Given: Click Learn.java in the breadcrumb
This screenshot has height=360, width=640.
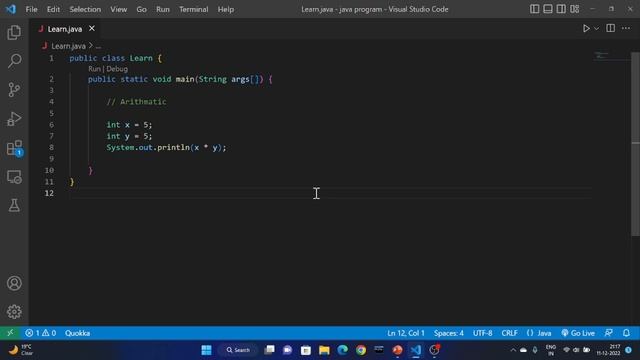Looking at the screenshot, I should point(68,46).
